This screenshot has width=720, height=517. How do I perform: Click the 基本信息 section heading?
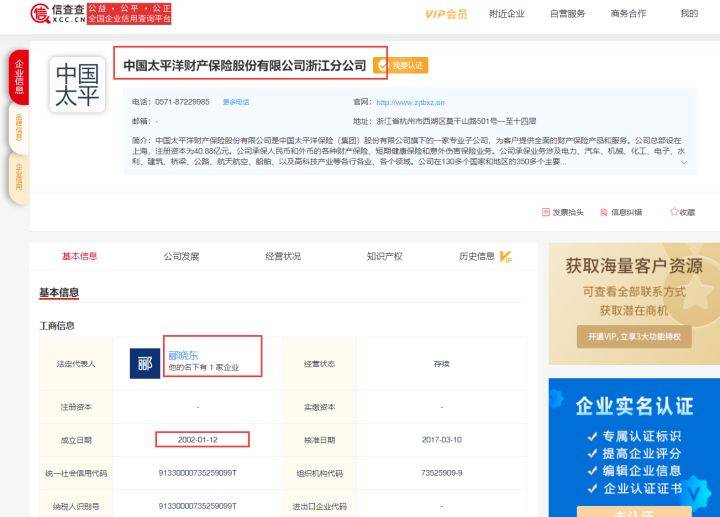pyautogui.click(x=59, y=292)
